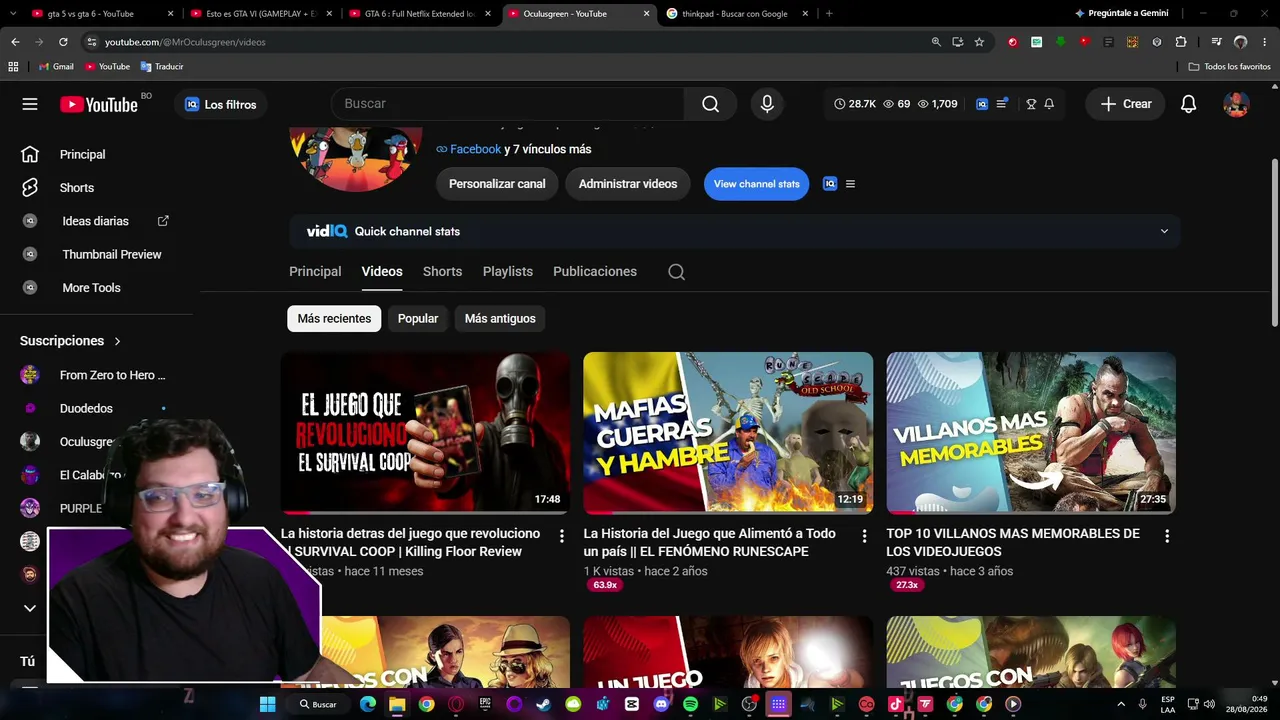Open the Chrome media controls icon
1280x720 pixels.
pyautogui.click(x=1216, y=42)
